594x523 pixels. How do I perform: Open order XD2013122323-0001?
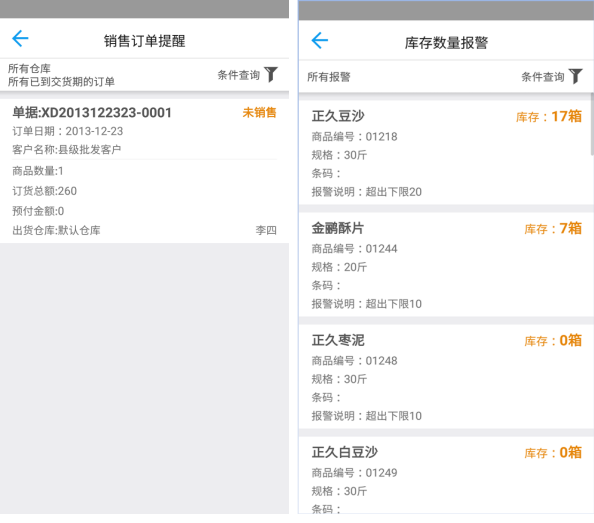144,171
